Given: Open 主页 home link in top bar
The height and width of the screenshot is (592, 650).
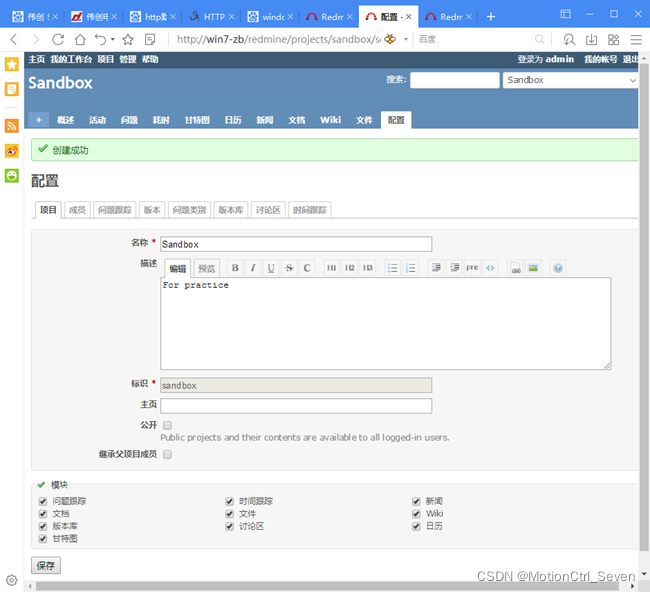Looking at the screenshot, I should point(36,59).
